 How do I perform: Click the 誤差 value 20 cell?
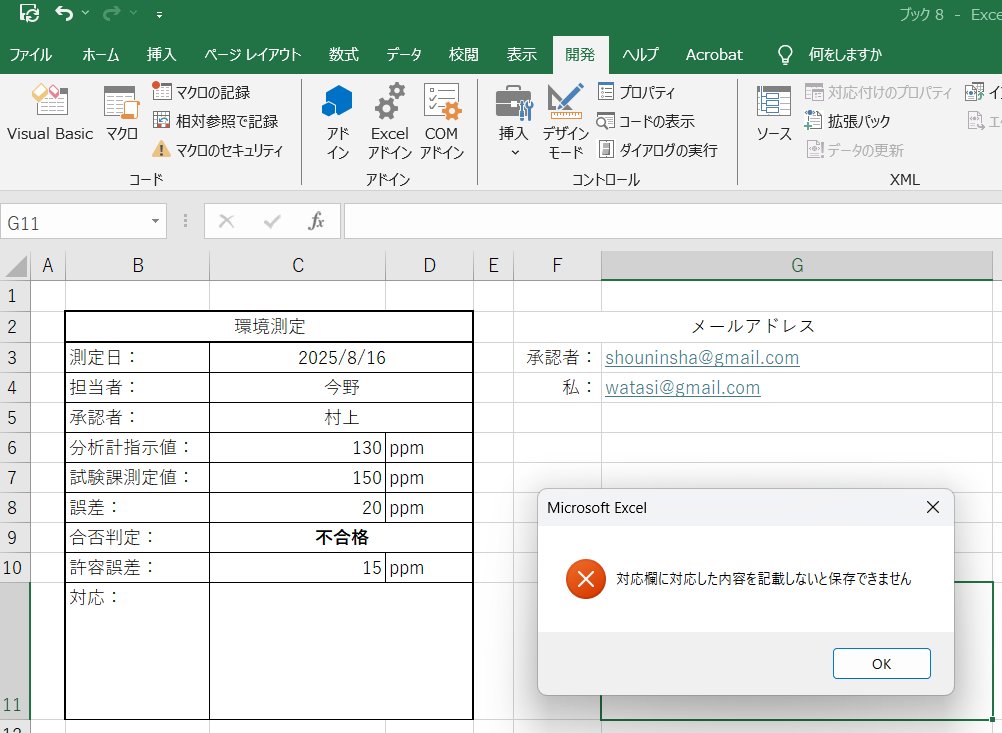pyautogui.click(x=298, y=507)
